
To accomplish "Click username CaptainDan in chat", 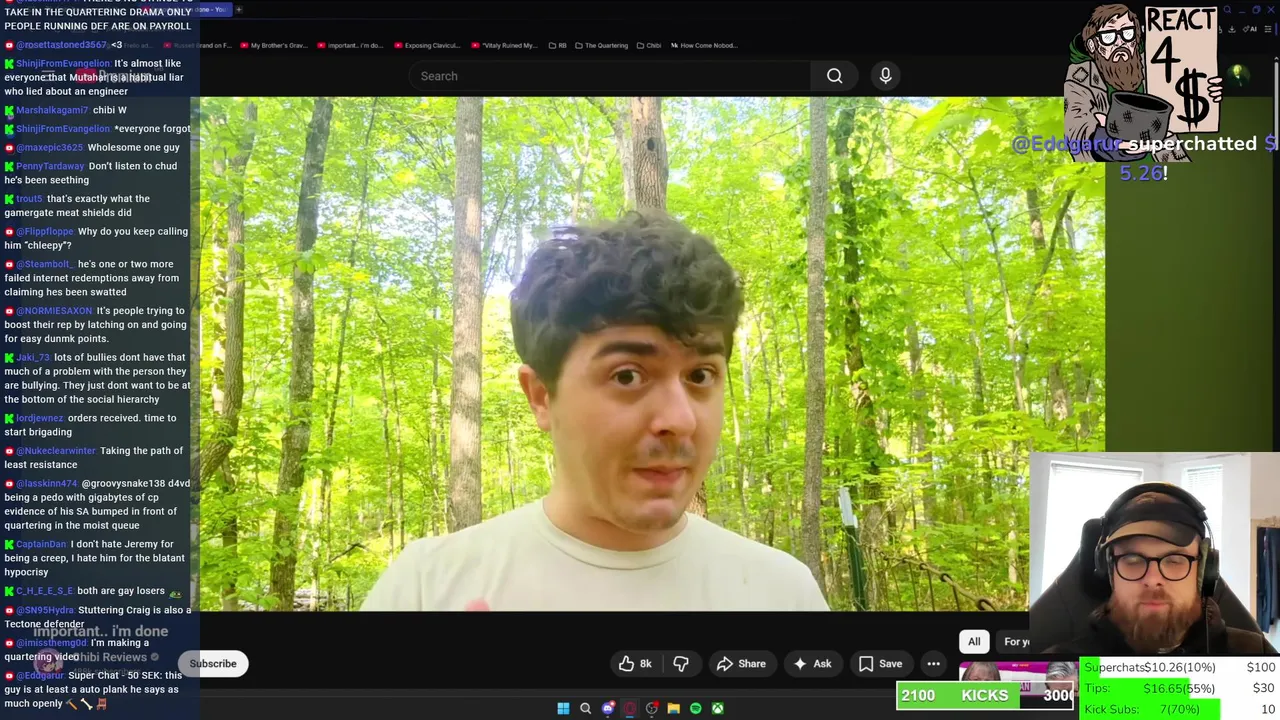I will click(x=41, y=545).
